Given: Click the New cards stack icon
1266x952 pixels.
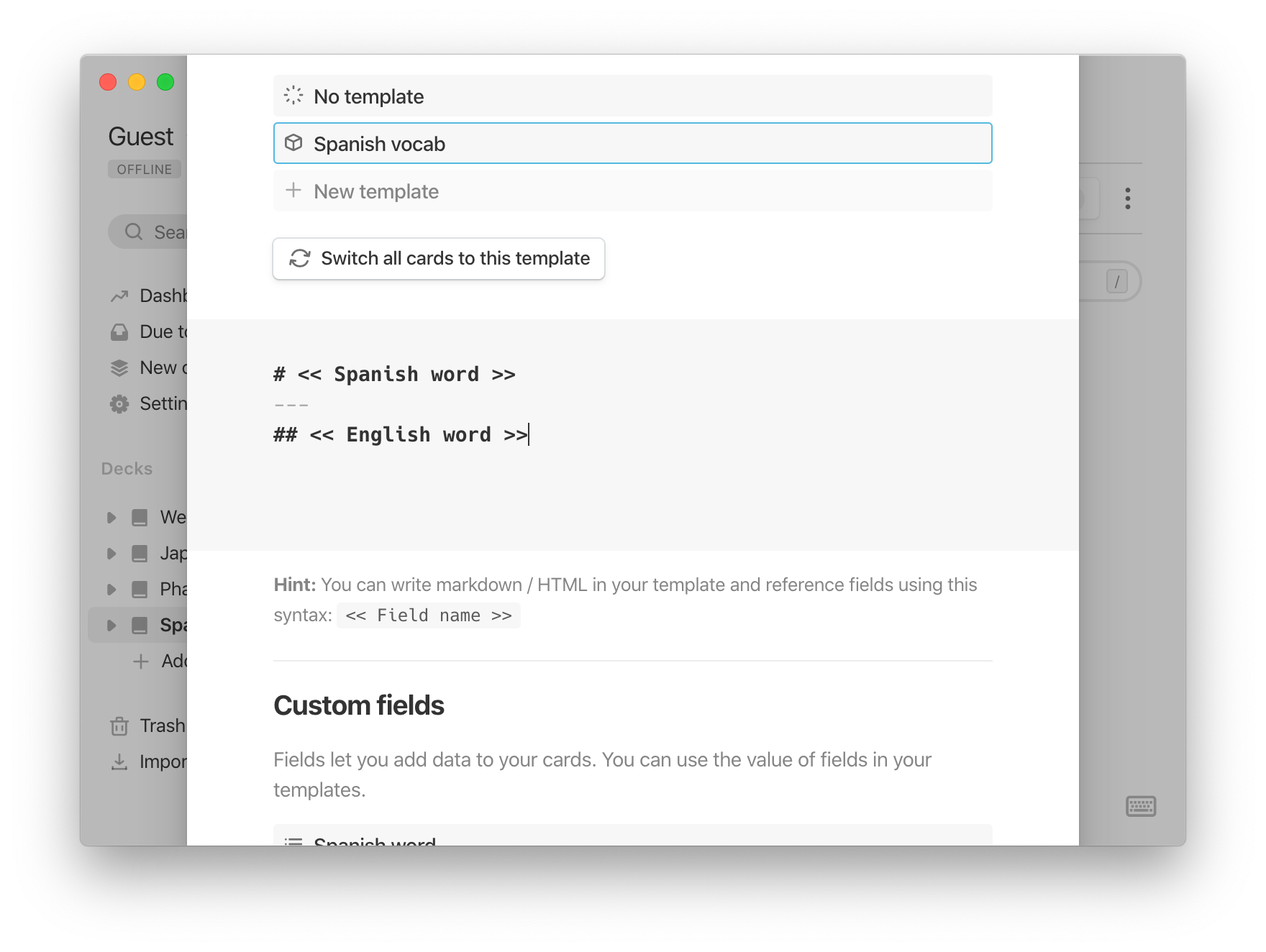Looking at the screenshot, I should [119, 367].
